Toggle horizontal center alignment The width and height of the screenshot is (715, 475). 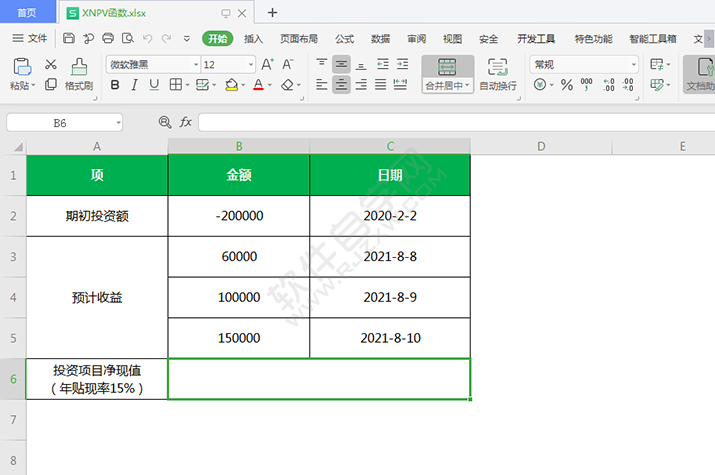coord(341,85)
